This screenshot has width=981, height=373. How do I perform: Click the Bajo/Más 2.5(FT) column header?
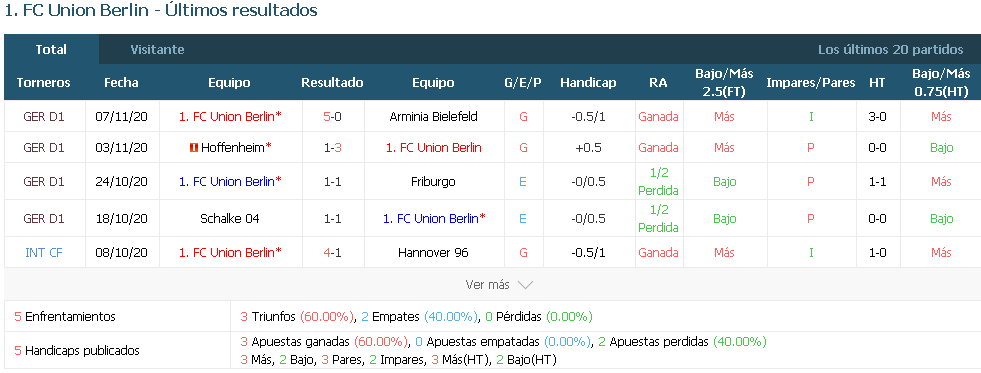(x=724, y=83)
